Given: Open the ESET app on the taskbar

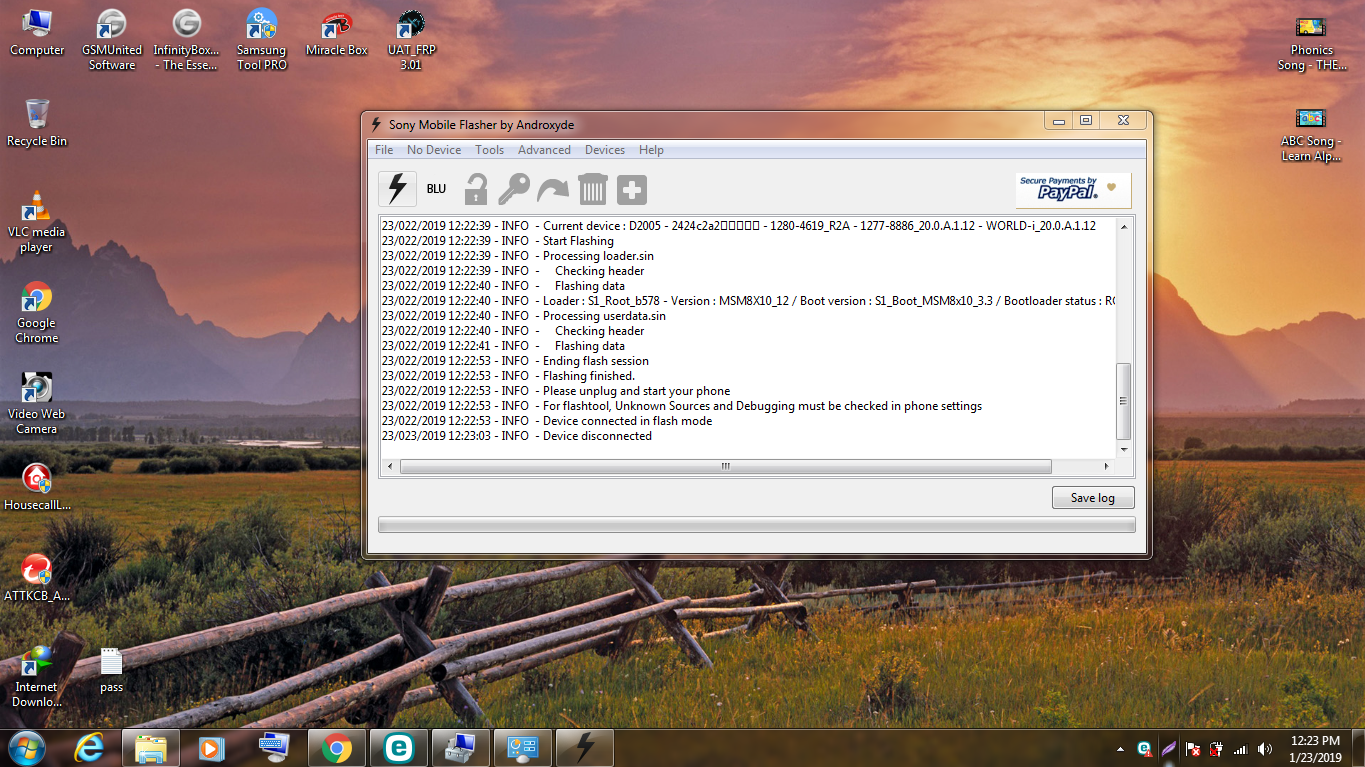Looking at the screenshot, I should click(399, 748).
